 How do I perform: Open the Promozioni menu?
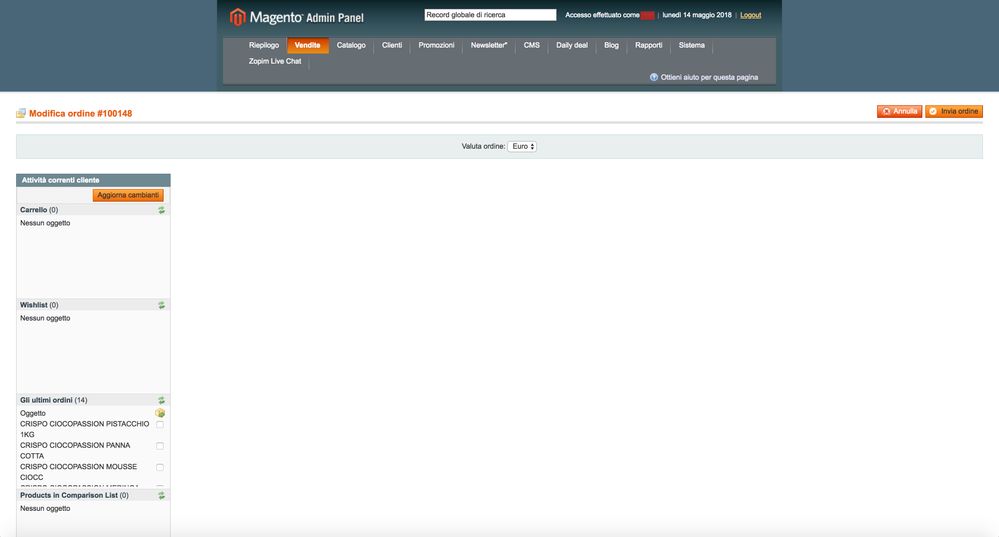[436, 45]
